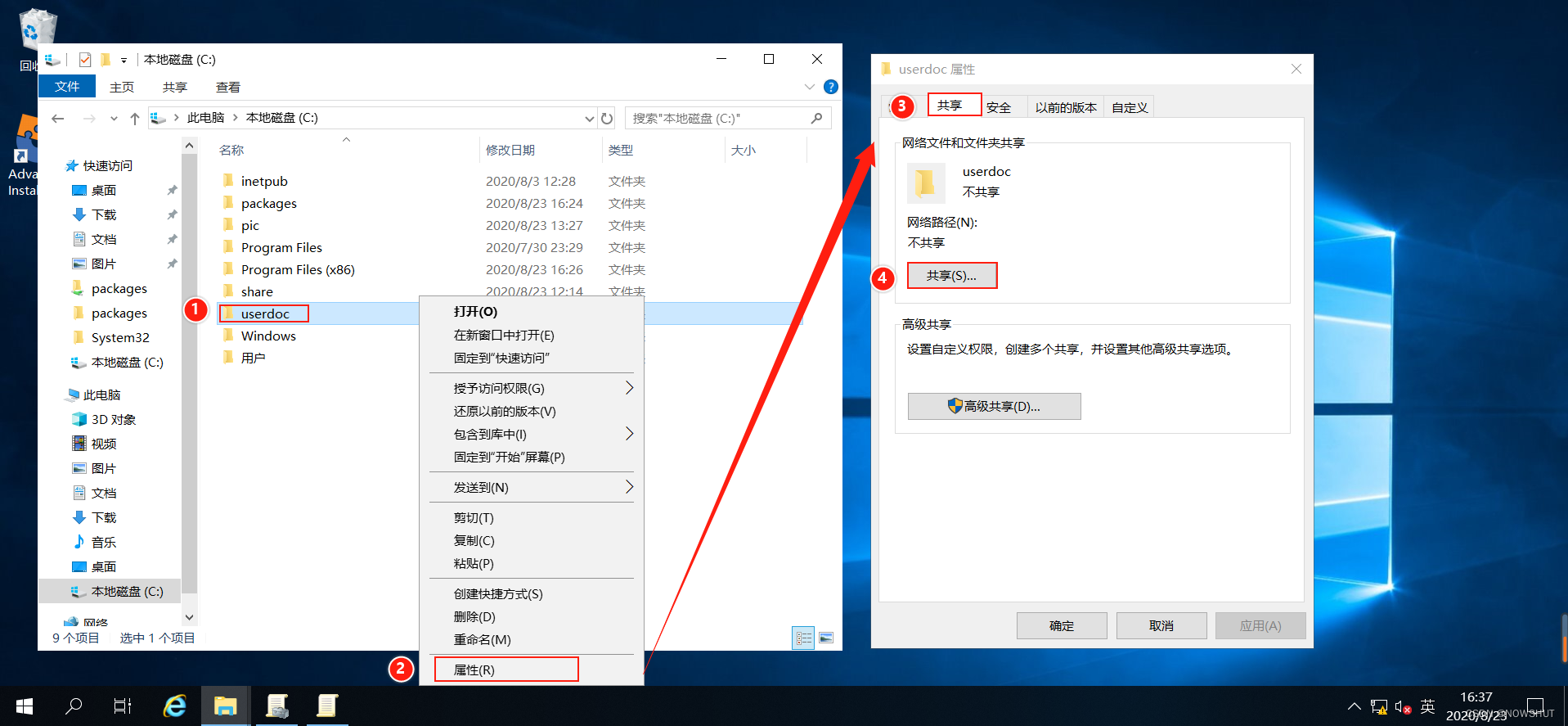Screen dimensions: 1568x726
Task: Click the Advanced Sharing (高级共享) button
Action: point(995,406)
